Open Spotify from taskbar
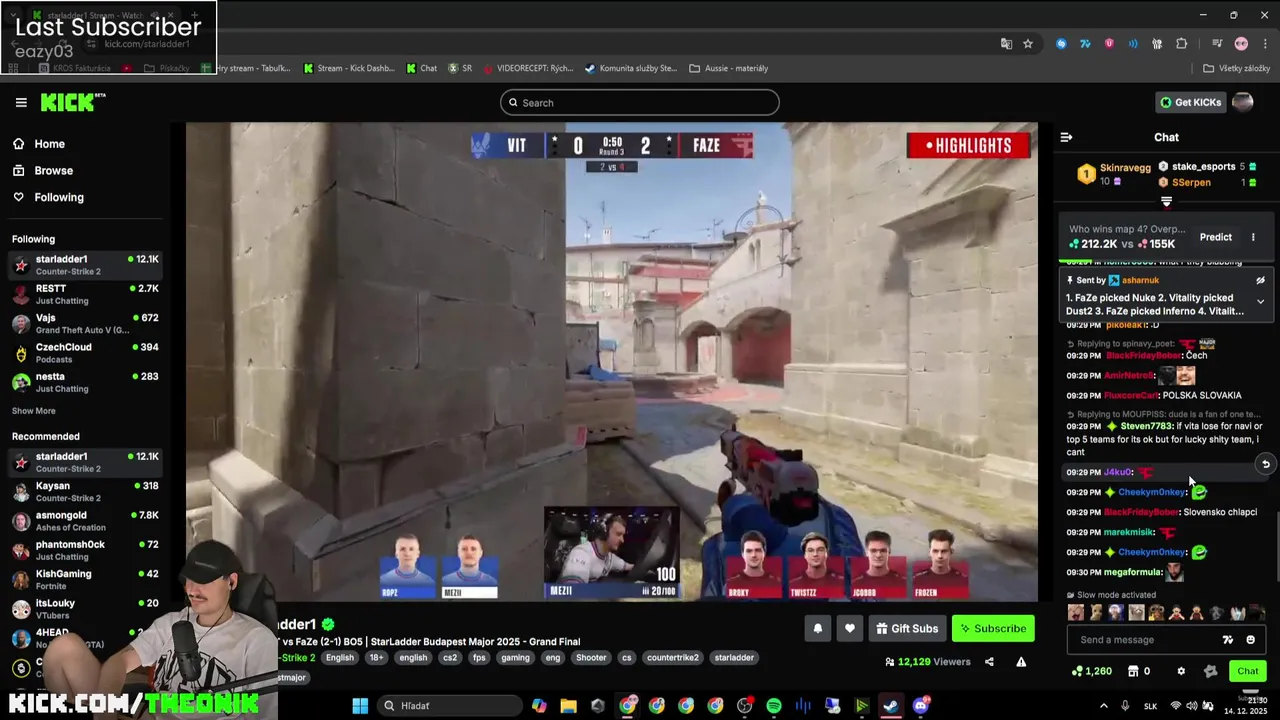 774,706
